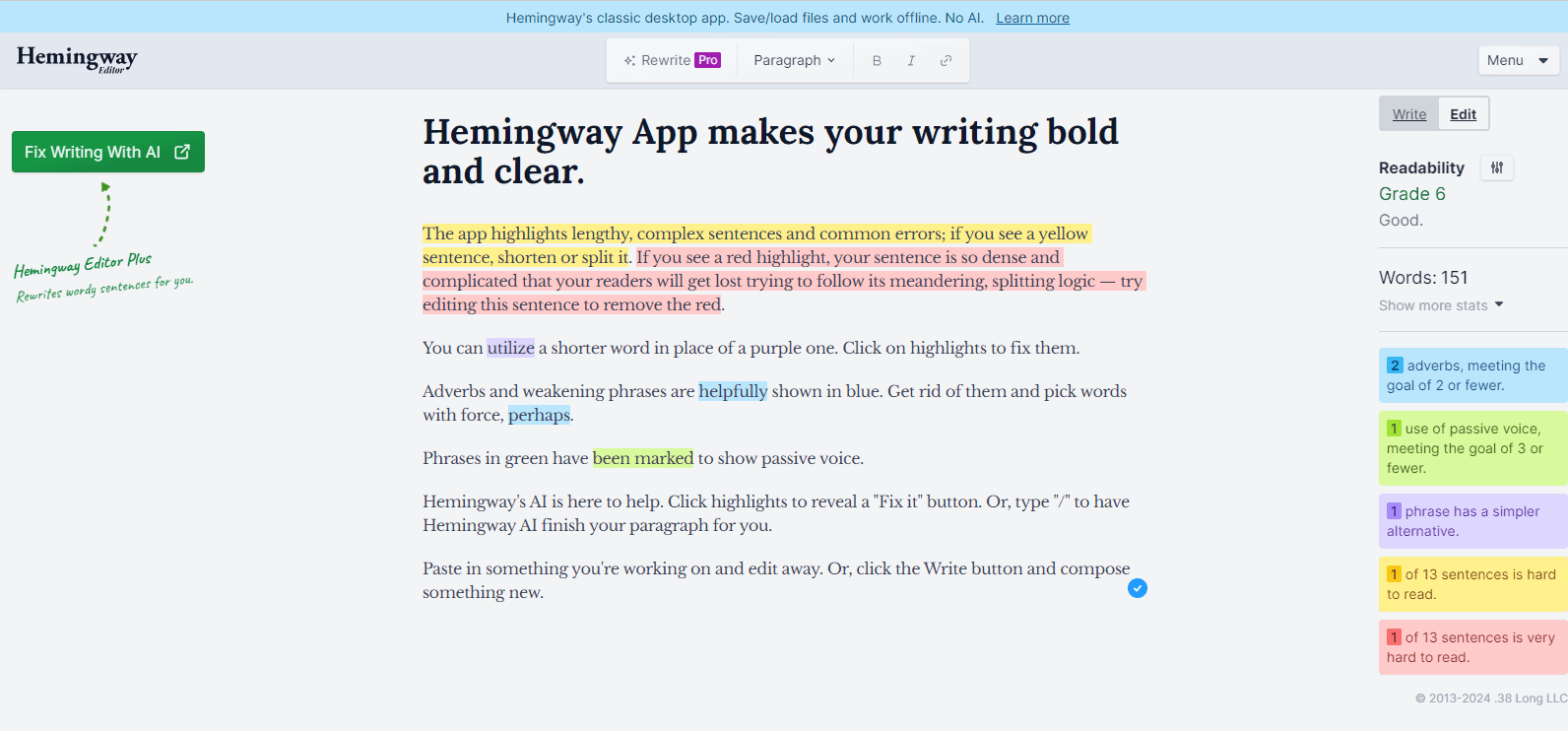Click the Pro badge beside Rewrite
This screenshot has width=1568, height=731.
coord(708,60)
